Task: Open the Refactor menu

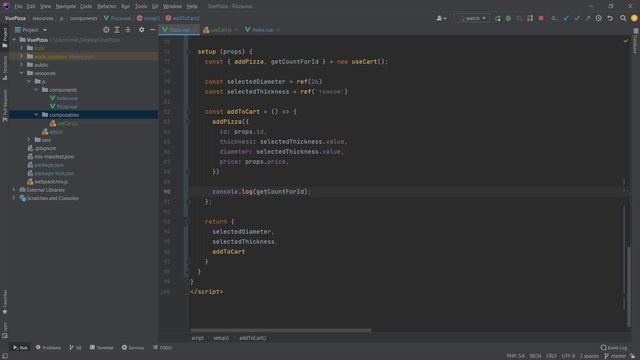Action: click(107, 7)
